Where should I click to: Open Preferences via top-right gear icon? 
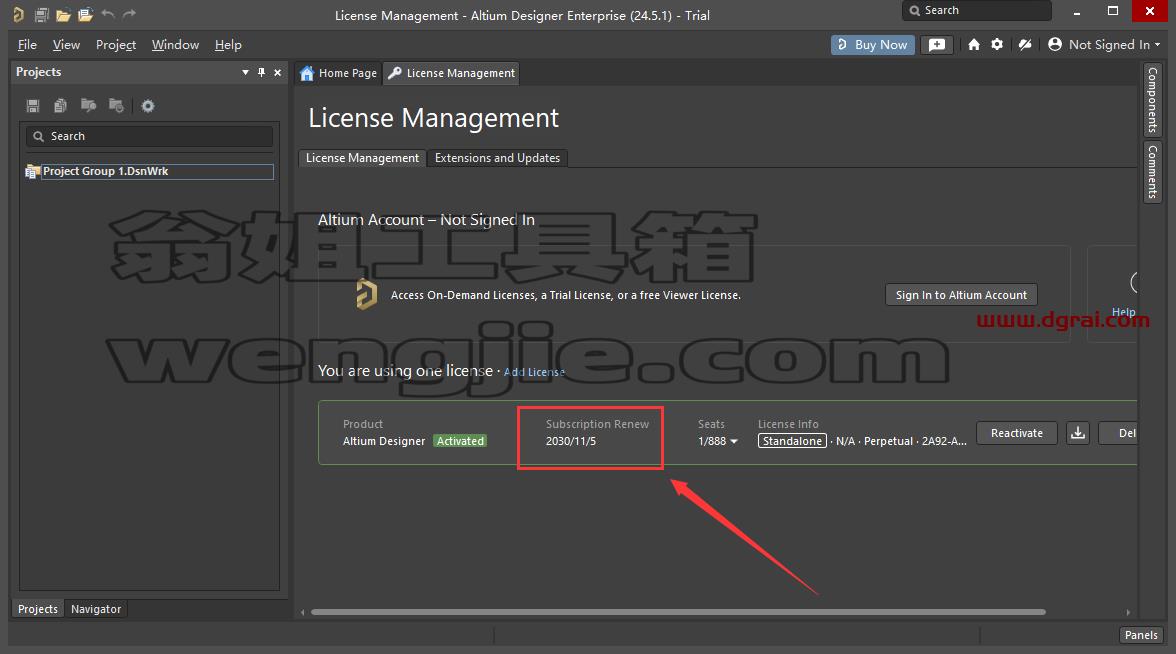click(x=997, y=44)
